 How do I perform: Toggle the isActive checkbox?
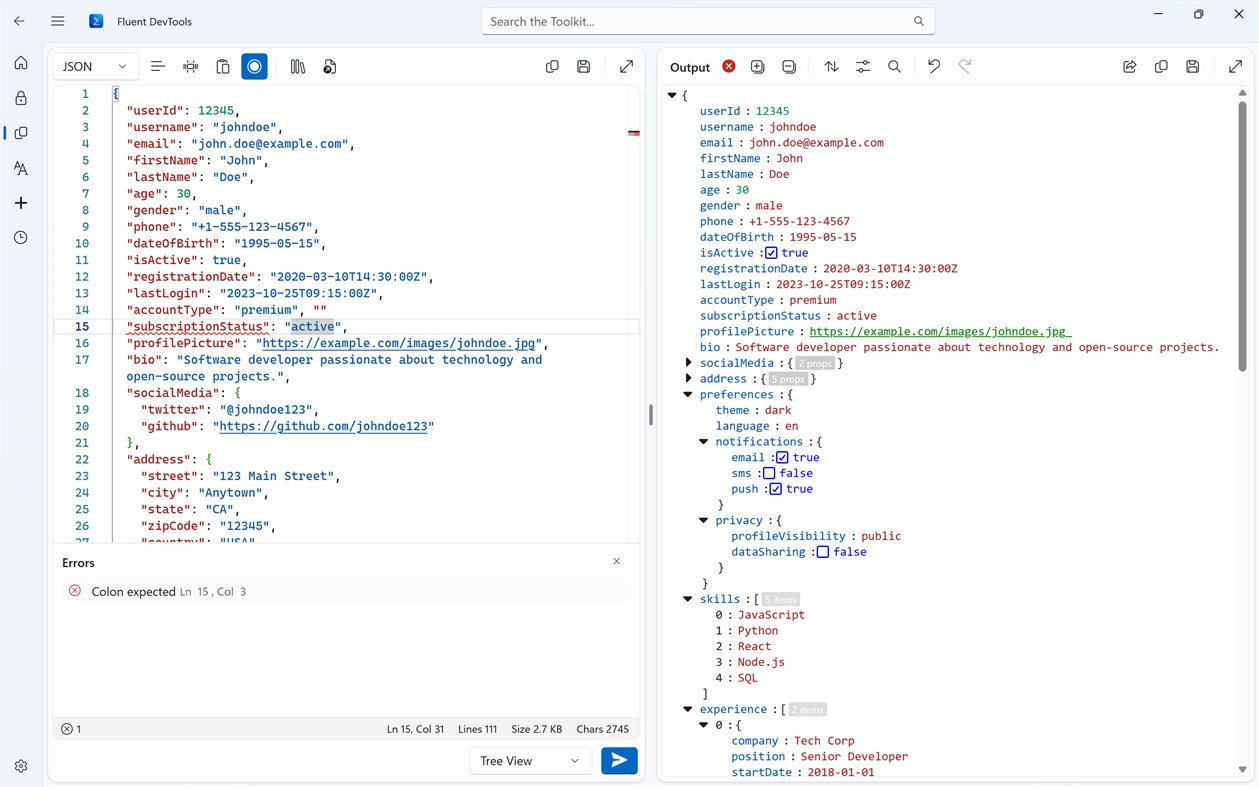point(771,253)
